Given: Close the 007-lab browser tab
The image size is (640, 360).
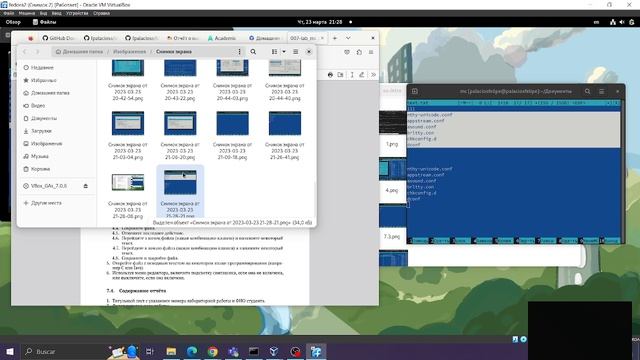Looking at the screenshot, I should [322, 38].
